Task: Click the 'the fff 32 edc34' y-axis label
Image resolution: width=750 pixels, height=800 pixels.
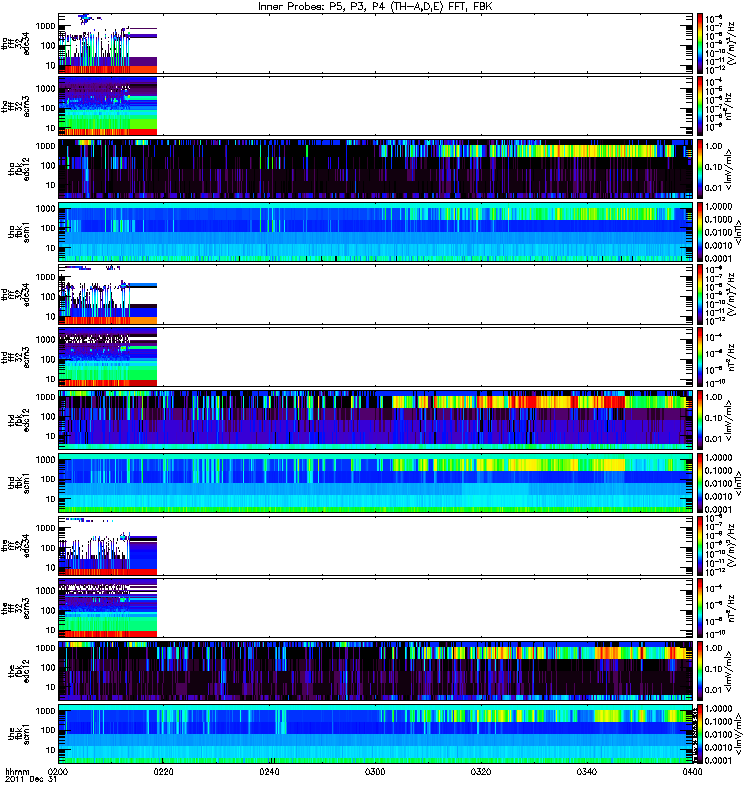Action: click(x=15, y=545)
